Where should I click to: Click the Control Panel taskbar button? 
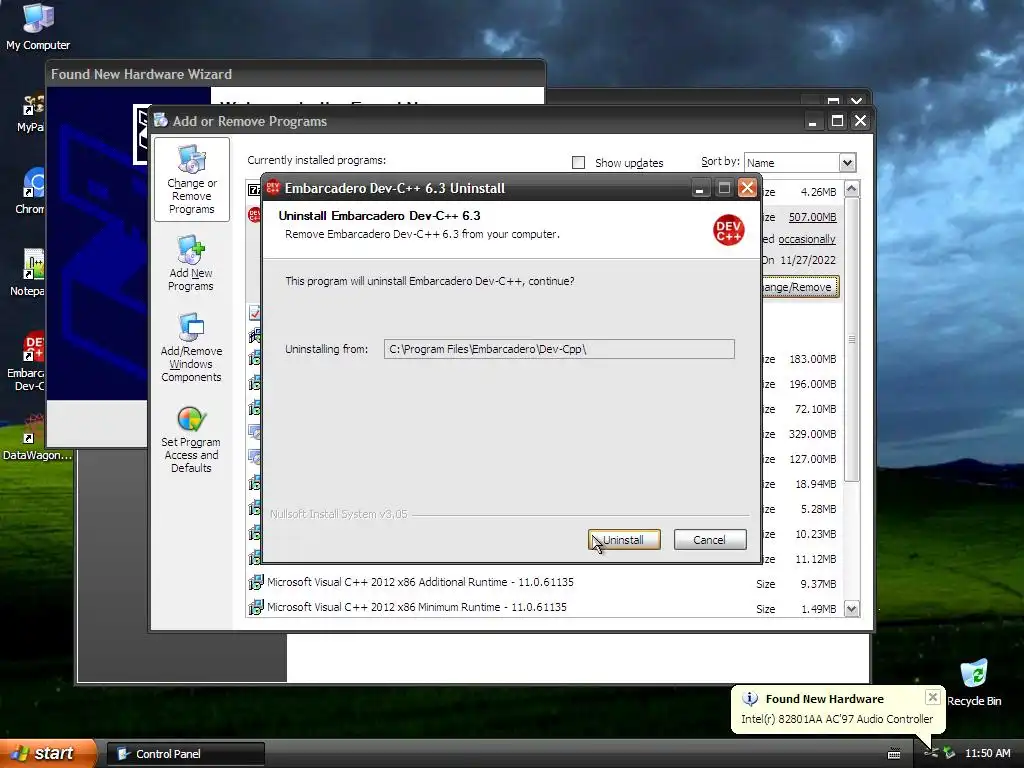(x=185, y=754)
